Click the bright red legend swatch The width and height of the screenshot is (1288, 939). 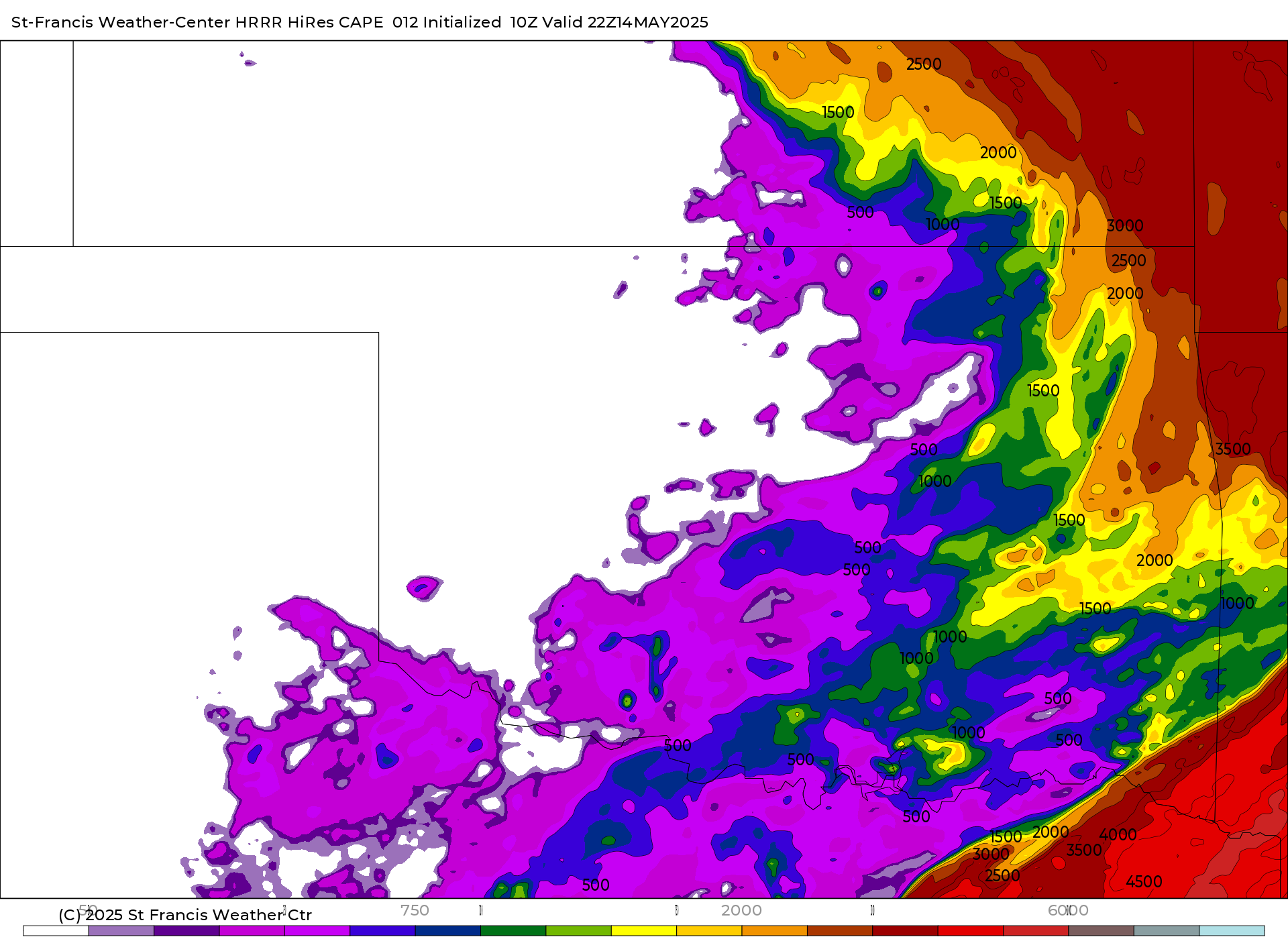[971, 931]
